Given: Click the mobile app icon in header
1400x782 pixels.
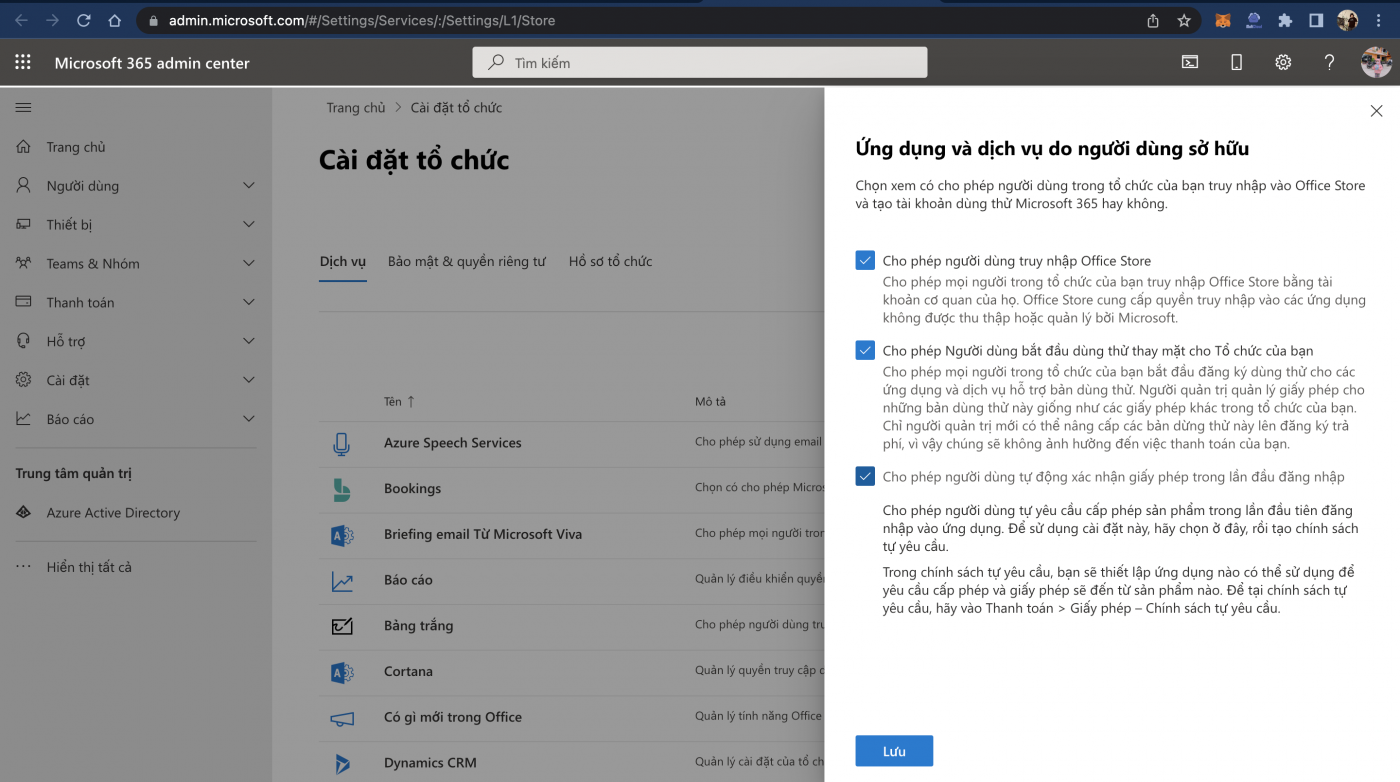Looking at the screenshot, I should pos(1236,62).
